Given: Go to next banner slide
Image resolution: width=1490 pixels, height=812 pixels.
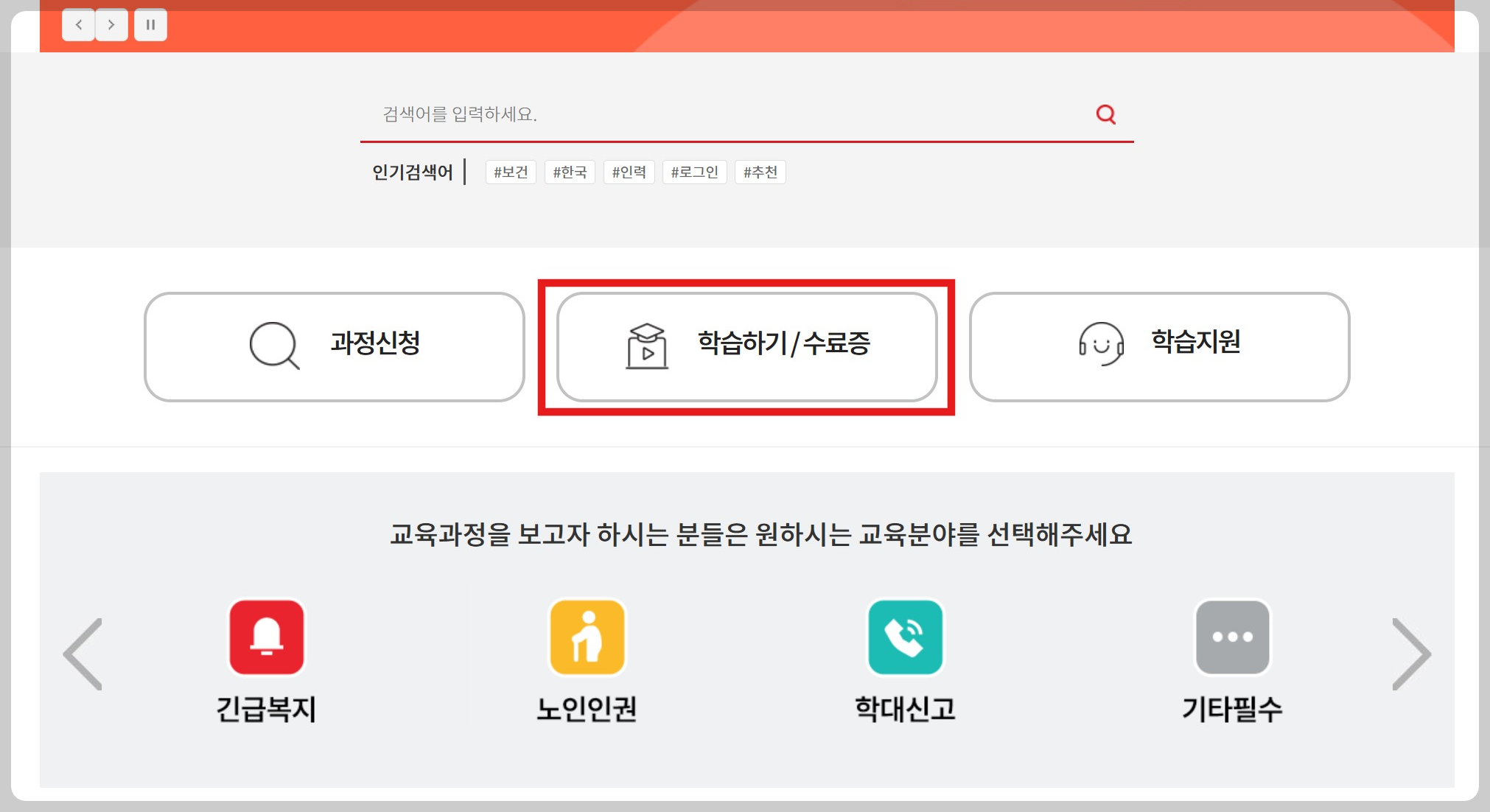Looking at the screenshot, I should click(111, 25).
